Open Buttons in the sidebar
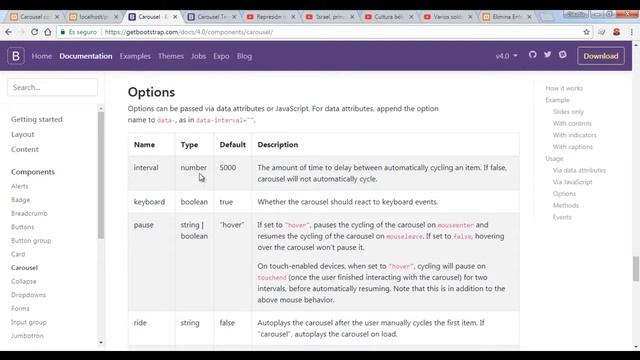Image resolution: width=640 pixels, height=360 pixels. point(22,227)
